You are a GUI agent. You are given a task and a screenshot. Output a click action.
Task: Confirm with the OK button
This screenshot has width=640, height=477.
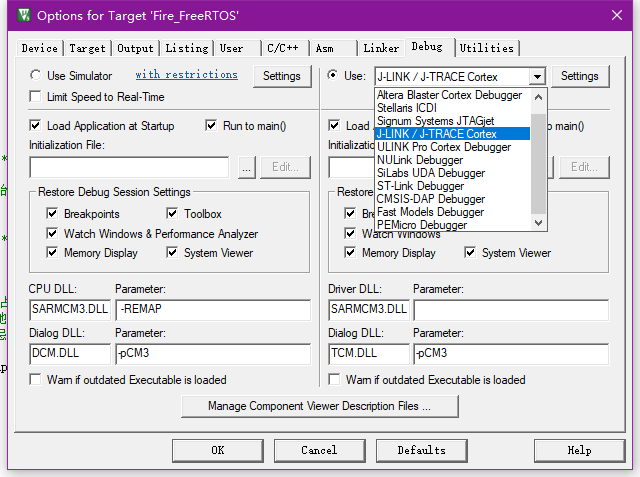click(218, 450)
